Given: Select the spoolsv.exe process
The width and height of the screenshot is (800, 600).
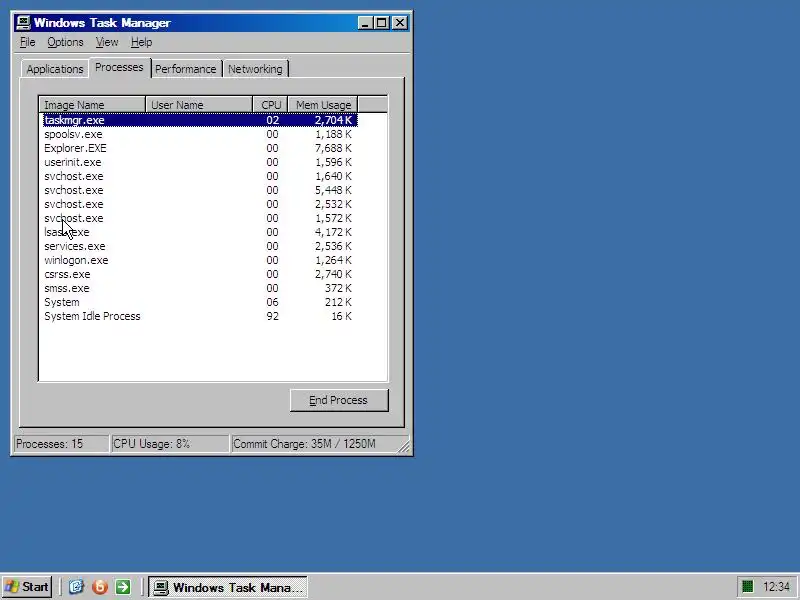Looking at the screenshot, I should [200, 134].
